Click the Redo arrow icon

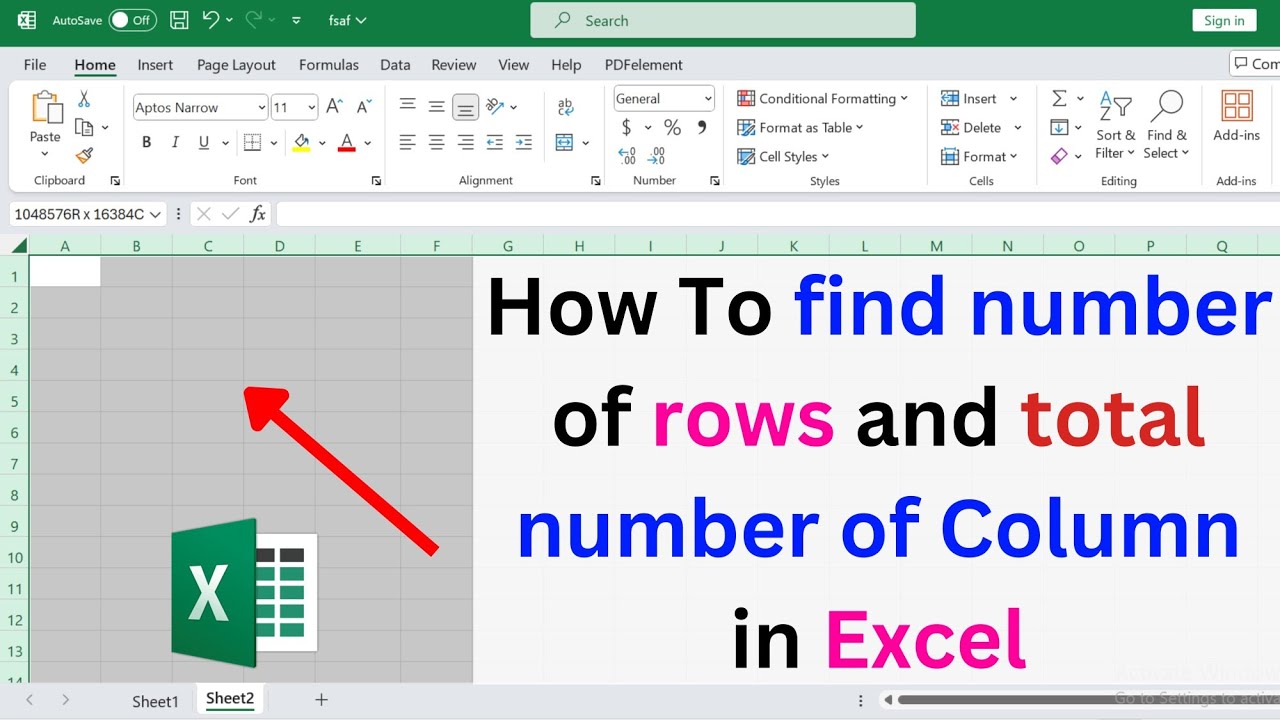254,19
